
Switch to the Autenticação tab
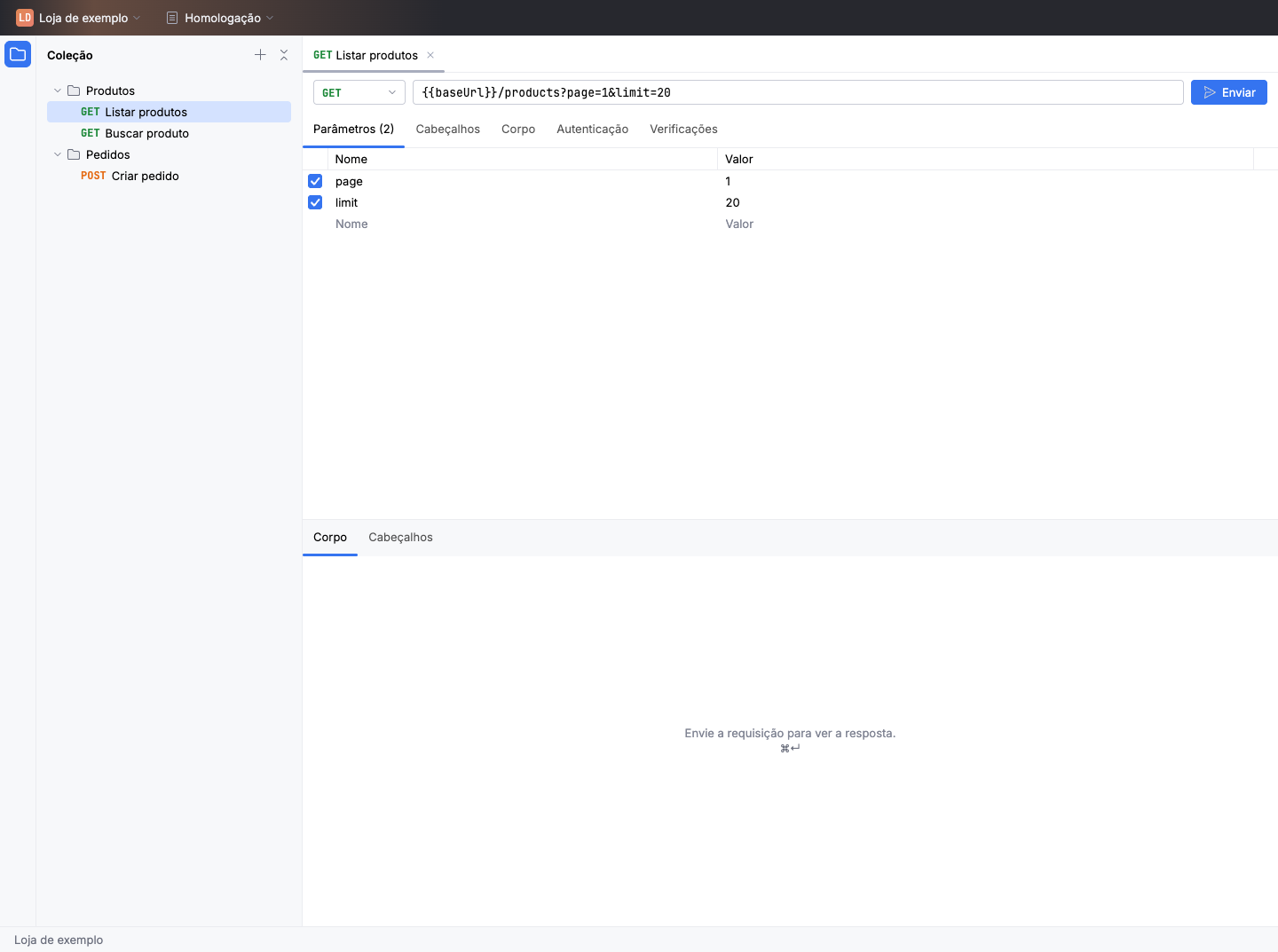(x=593, y=129)
